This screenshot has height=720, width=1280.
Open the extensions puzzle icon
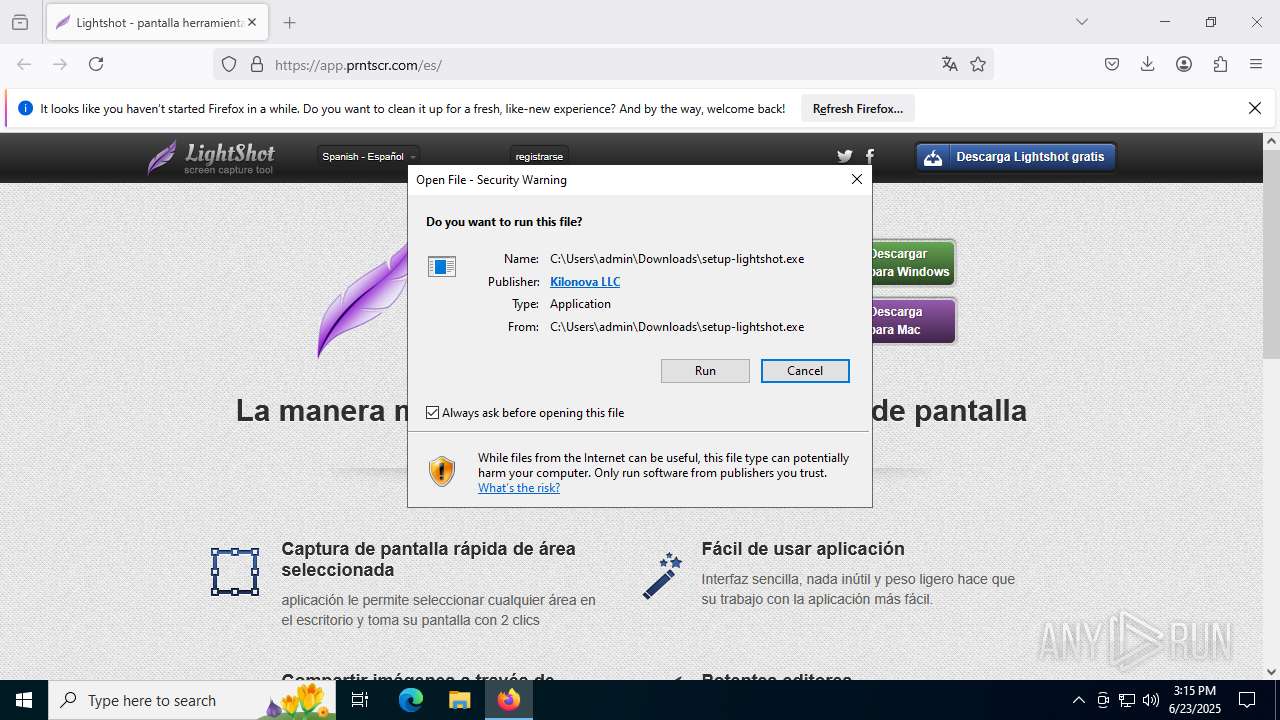[1220, 64]
